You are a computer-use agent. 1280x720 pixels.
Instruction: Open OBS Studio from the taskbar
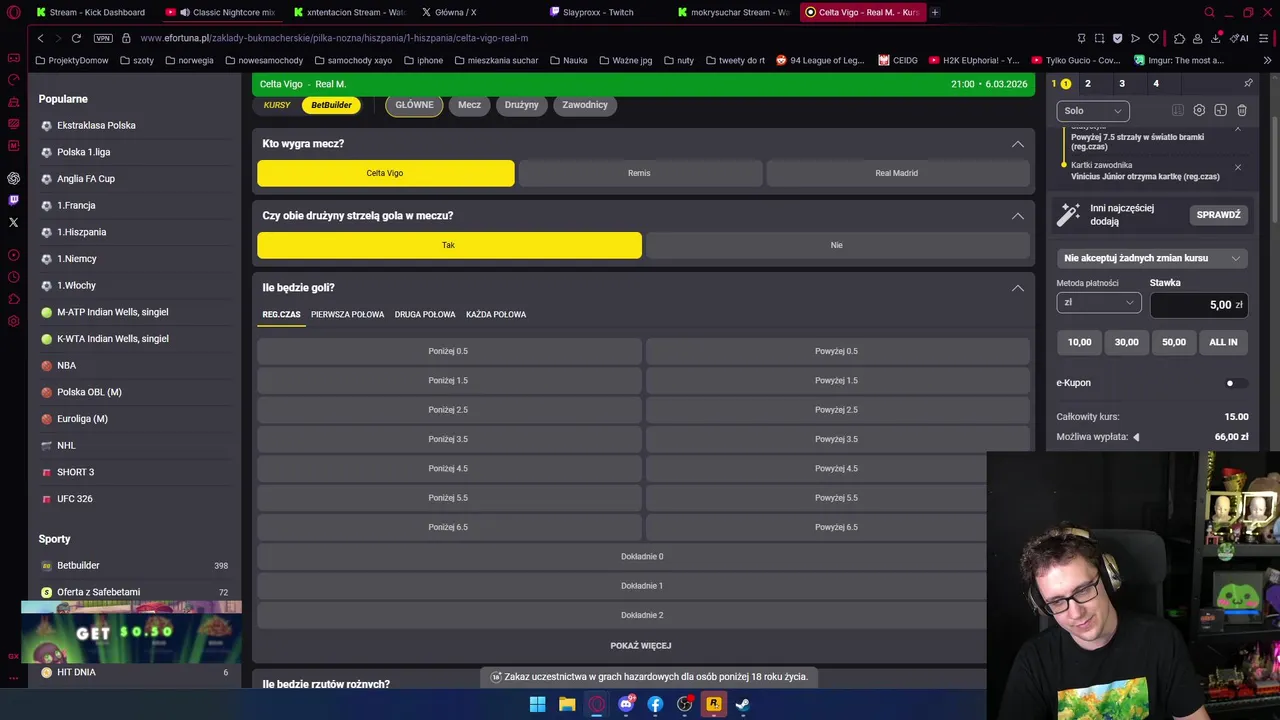pyautogui.click(x=685, y=704)
